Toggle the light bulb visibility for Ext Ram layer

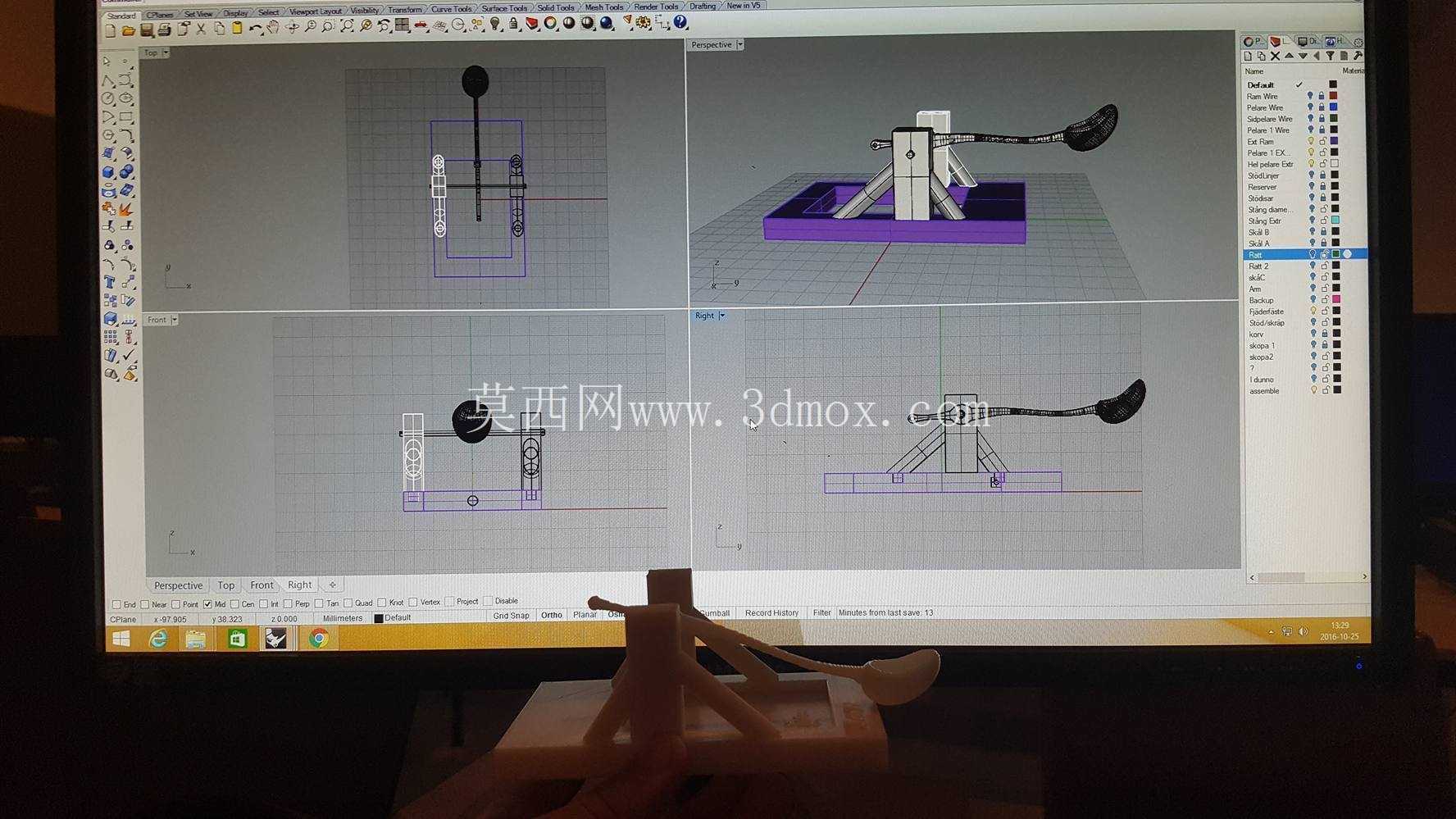(1310, 142)
